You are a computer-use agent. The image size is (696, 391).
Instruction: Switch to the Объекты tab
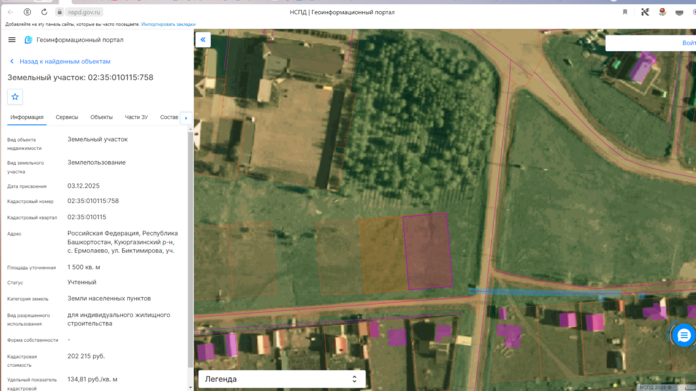coord(101,118)
